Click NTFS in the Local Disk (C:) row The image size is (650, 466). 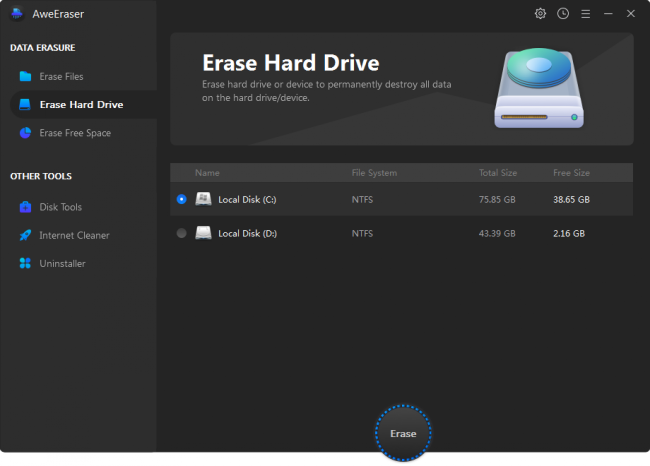(362, 199)
